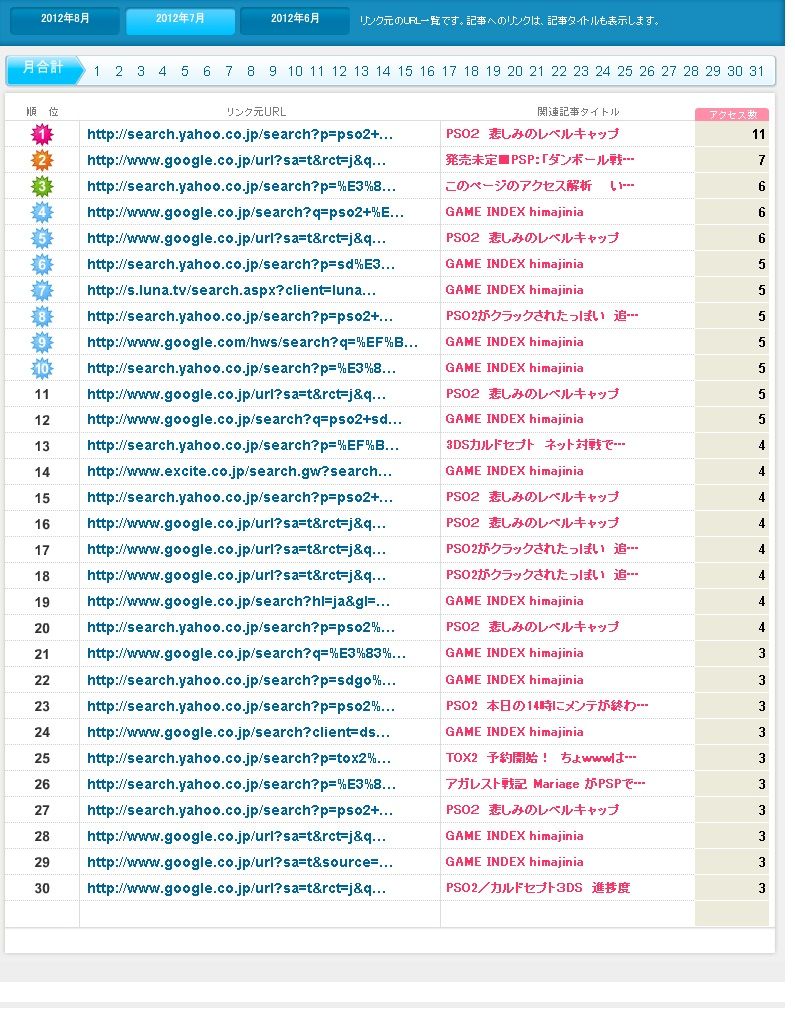Screen dimensions: 795x1009
Task: Click the rank 7 blue badge icon
Action: click(x=42, y=290)
